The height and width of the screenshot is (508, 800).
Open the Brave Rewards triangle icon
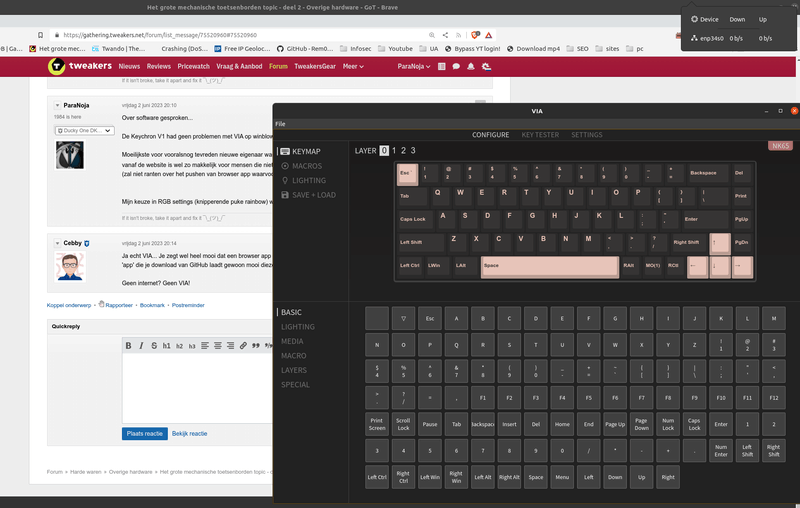(x=489, y=35)
